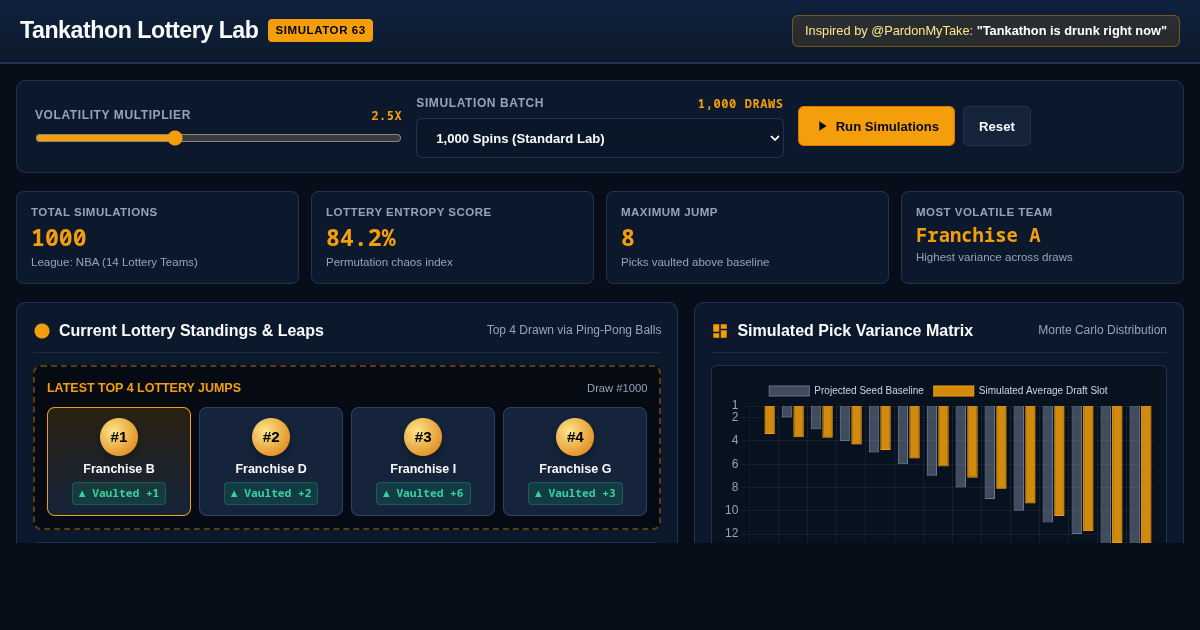This screenshot has width=1200, height=630.
Task: Click the Reset button
Action: tap(997, 126)
